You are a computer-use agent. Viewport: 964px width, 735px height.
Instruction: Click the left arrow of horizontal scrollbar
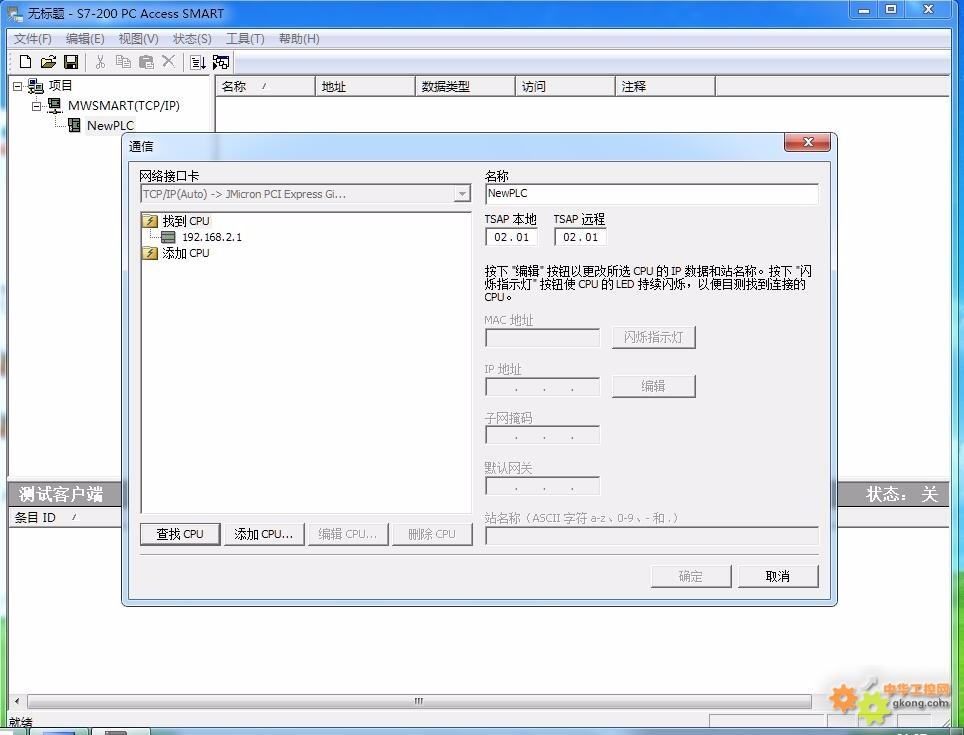click(17, 701)
